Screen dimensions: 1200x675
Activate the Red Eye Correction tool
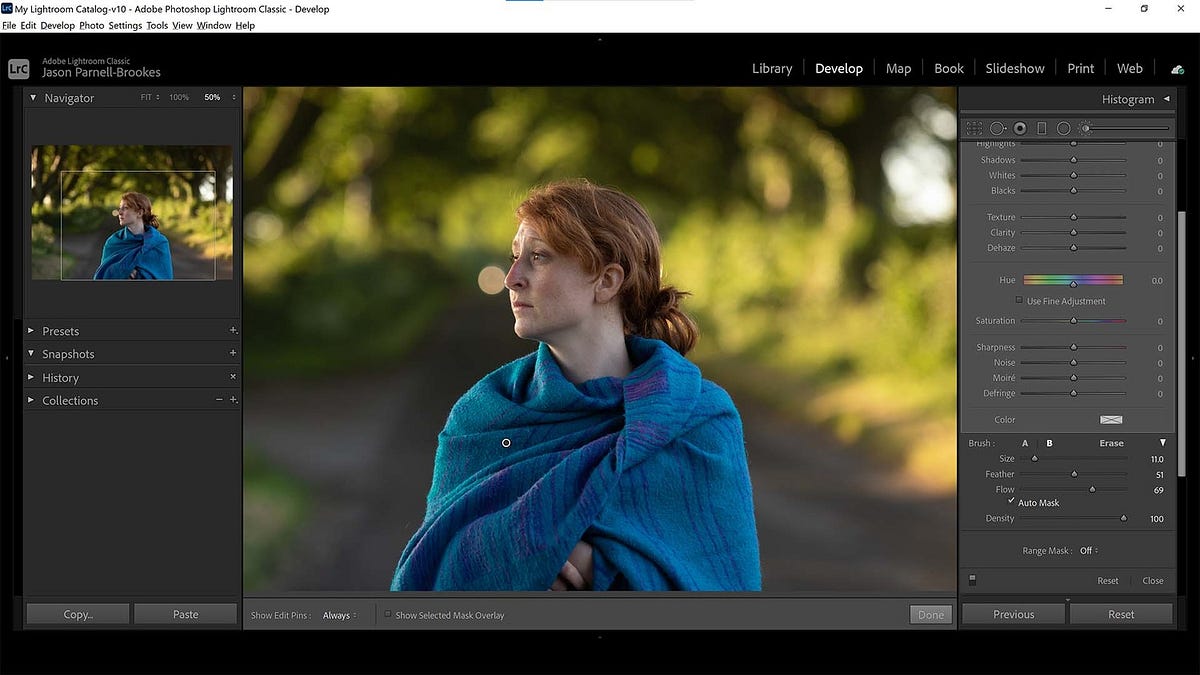tap(1020, 128)
